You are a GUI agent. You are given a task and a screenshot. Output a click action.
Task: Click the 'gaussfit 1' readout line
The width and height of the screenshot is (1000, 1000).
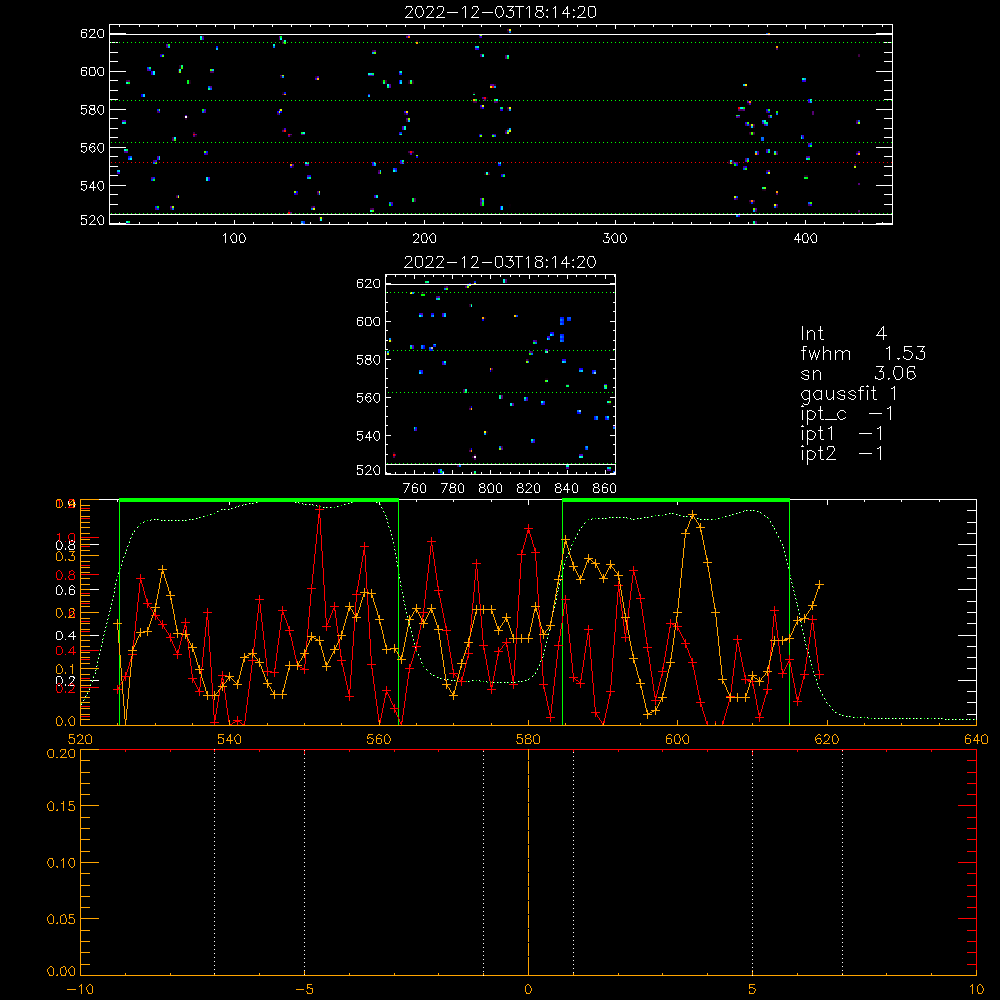pos(849,393)
